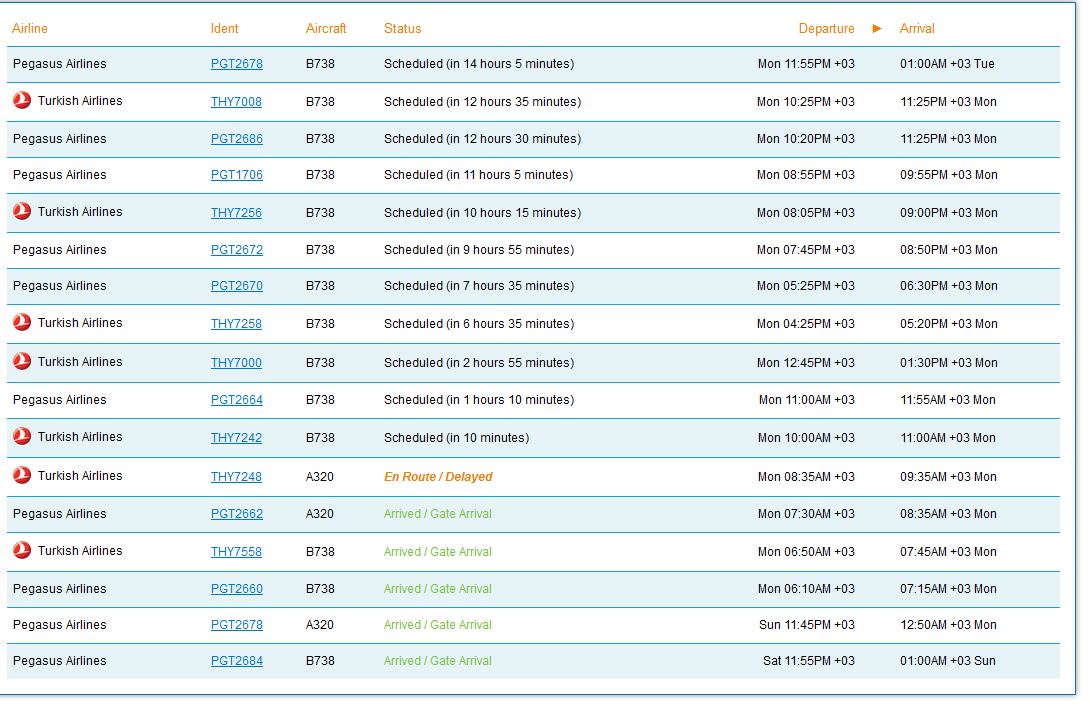Select departure 'Mon 08:35AM +03'
The image size is (1090, 715).
coord(806,477)
